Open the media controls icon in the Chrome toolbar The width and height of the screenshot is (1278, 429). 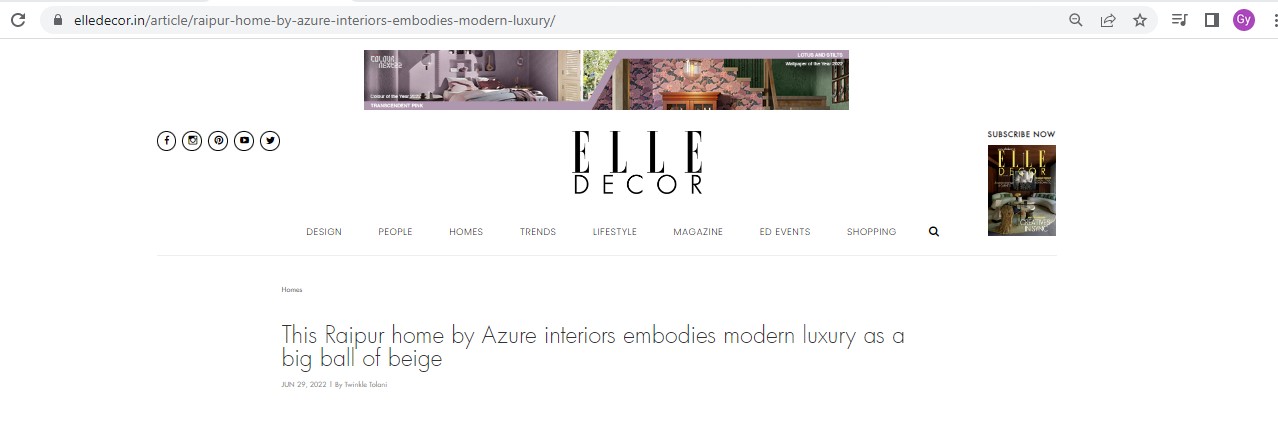pyautogui.click(x=1180, y=20)
